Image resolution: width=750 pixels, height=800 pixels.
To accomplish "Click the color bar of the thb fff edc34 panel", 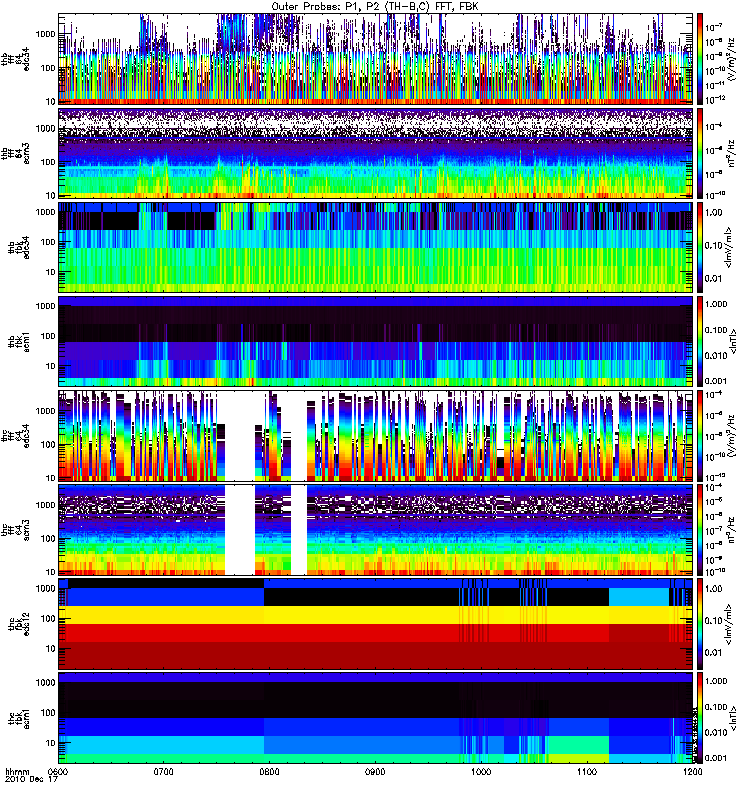I will (x=700, y=59).
